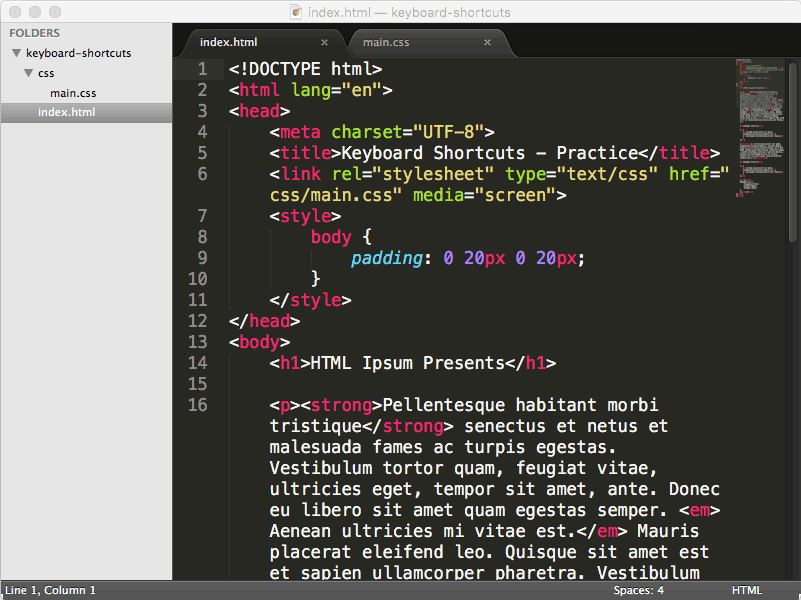Open the Spaces: 4 indentation menu
801x600 pixels.
point(638,590)
